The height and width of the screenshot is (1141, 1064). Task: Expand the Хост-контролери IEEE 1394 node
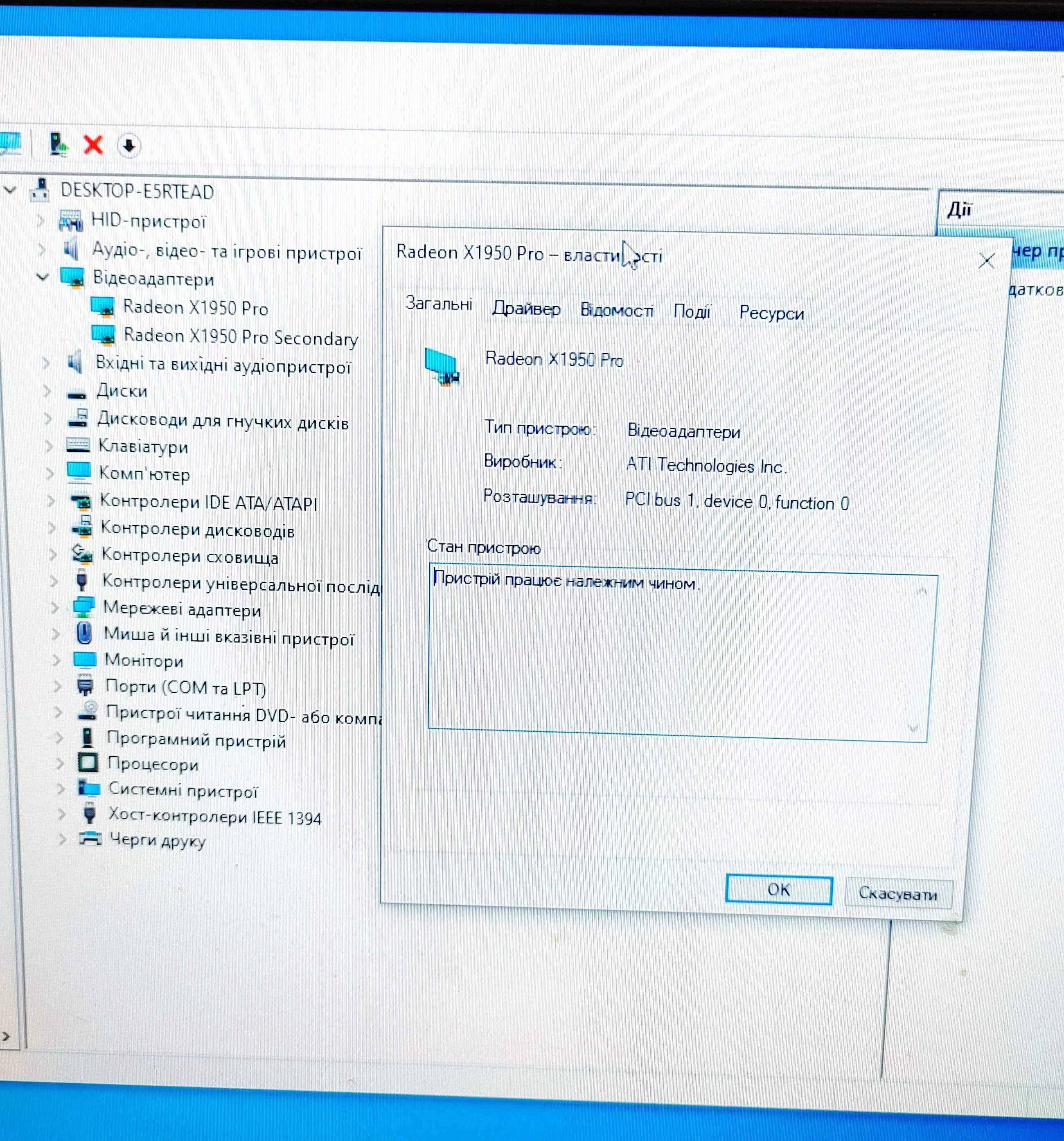[61, 814]
